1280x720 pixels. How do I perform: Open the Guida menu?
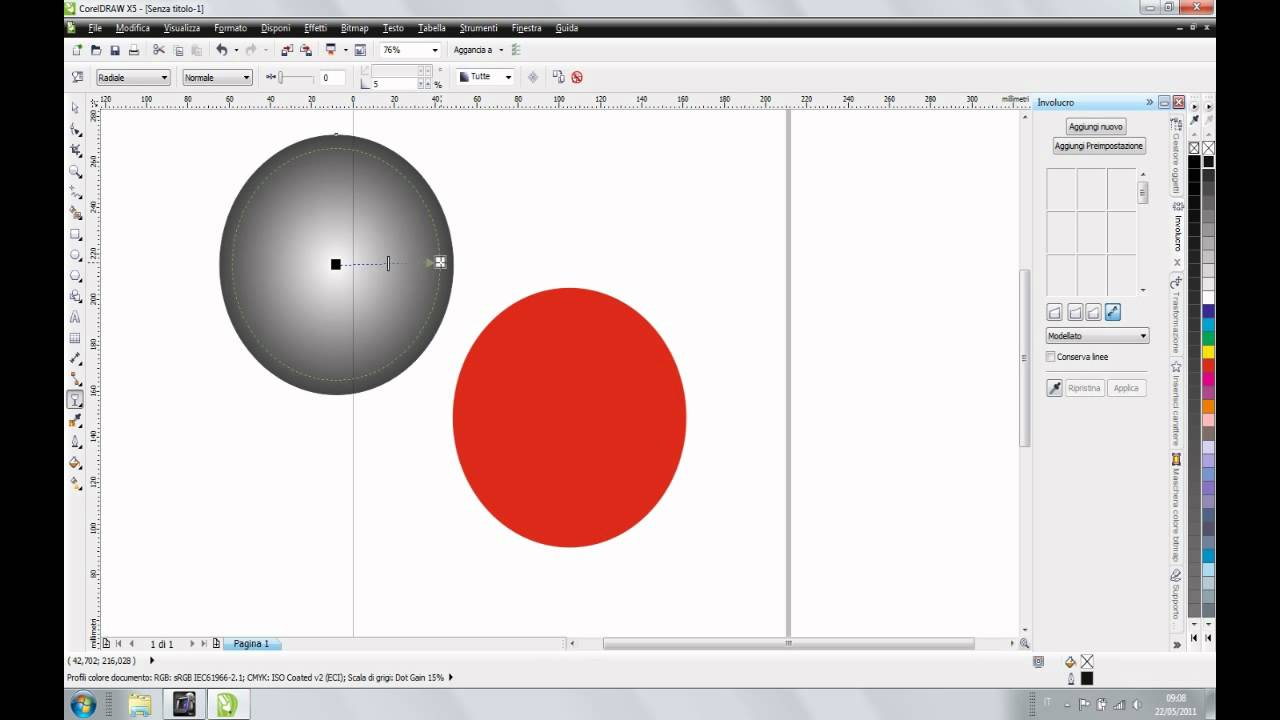(567, 28)
